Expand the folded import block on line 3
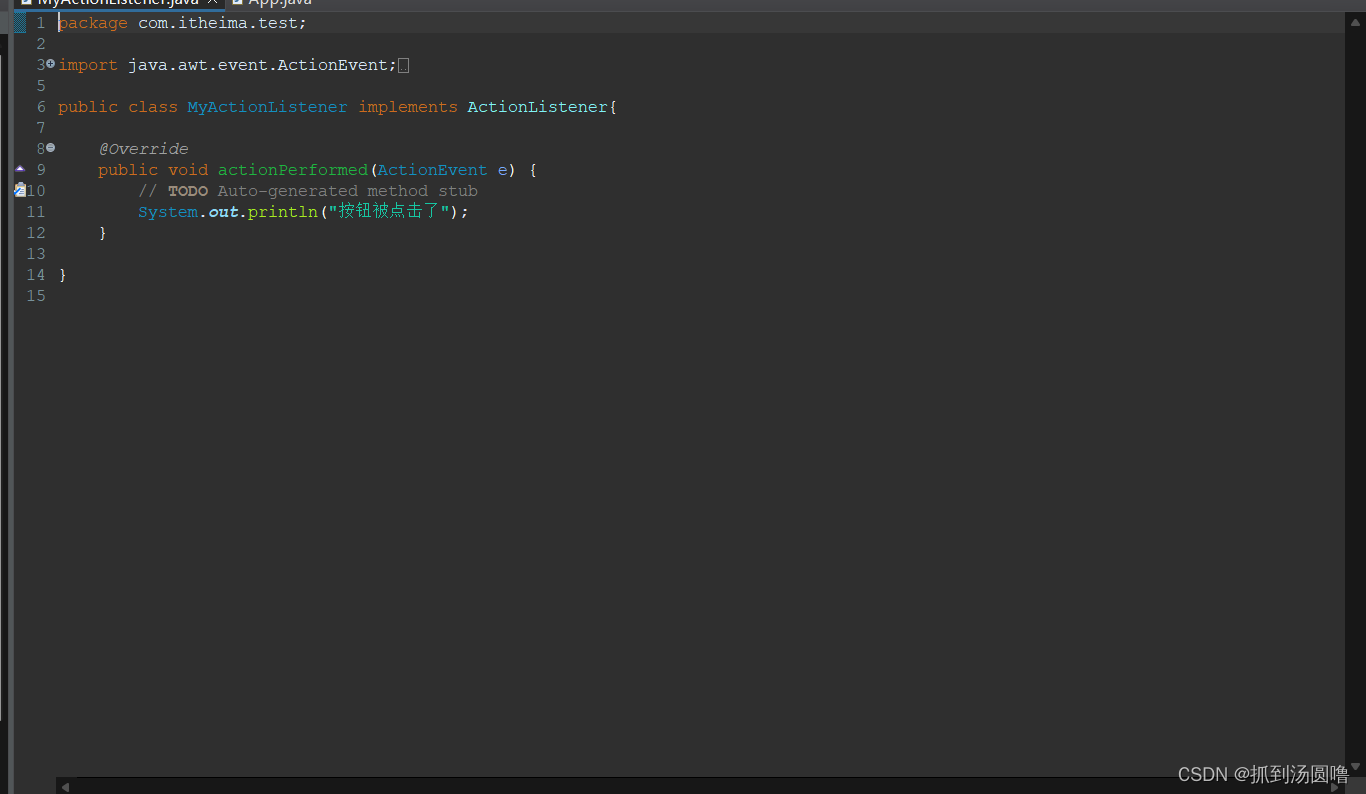The image size is (1366, 794). click(x=51, y=64)
